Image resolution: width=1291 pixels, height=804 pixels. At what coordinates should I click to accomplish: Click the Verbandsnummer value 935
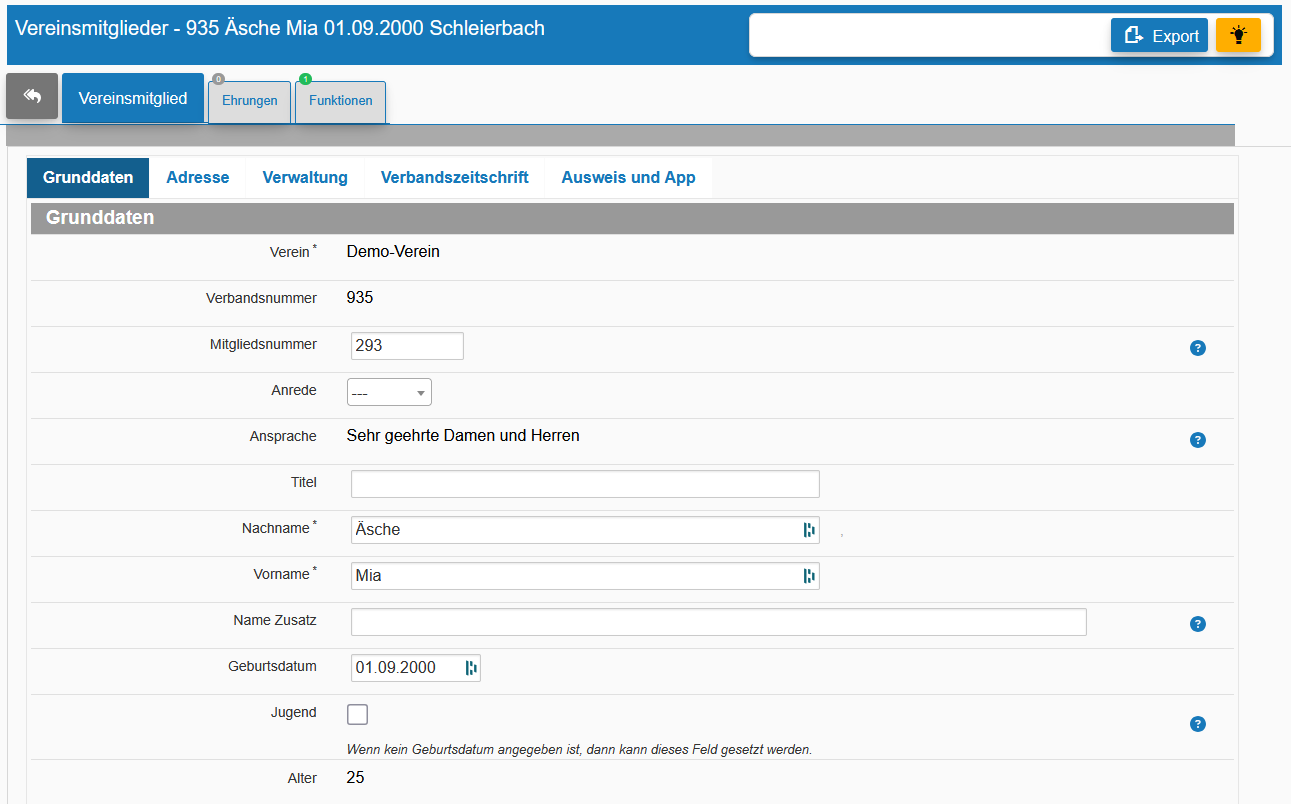click(360, 297)
